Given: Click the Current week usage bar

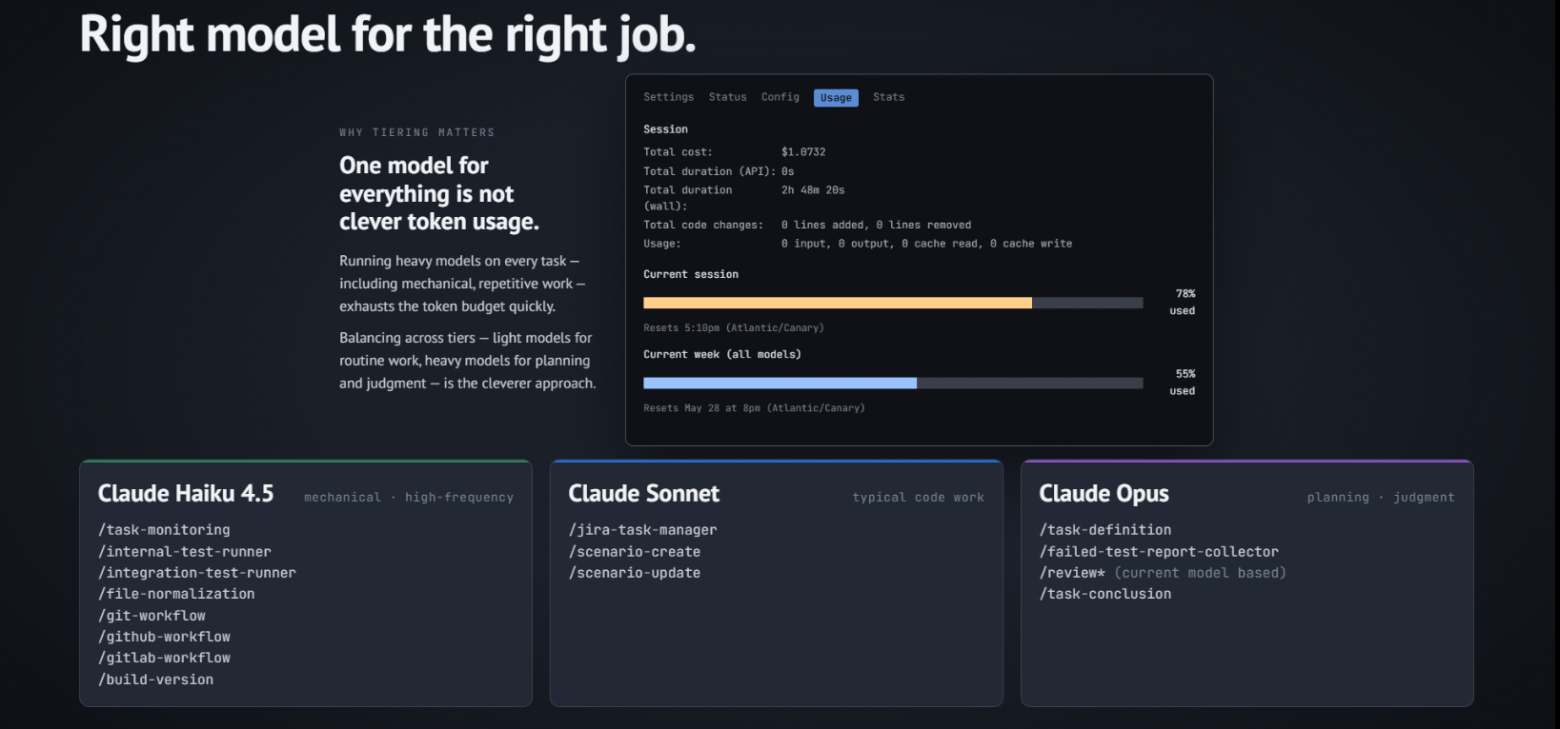Looking at the screenshot, I should [893, 383].
